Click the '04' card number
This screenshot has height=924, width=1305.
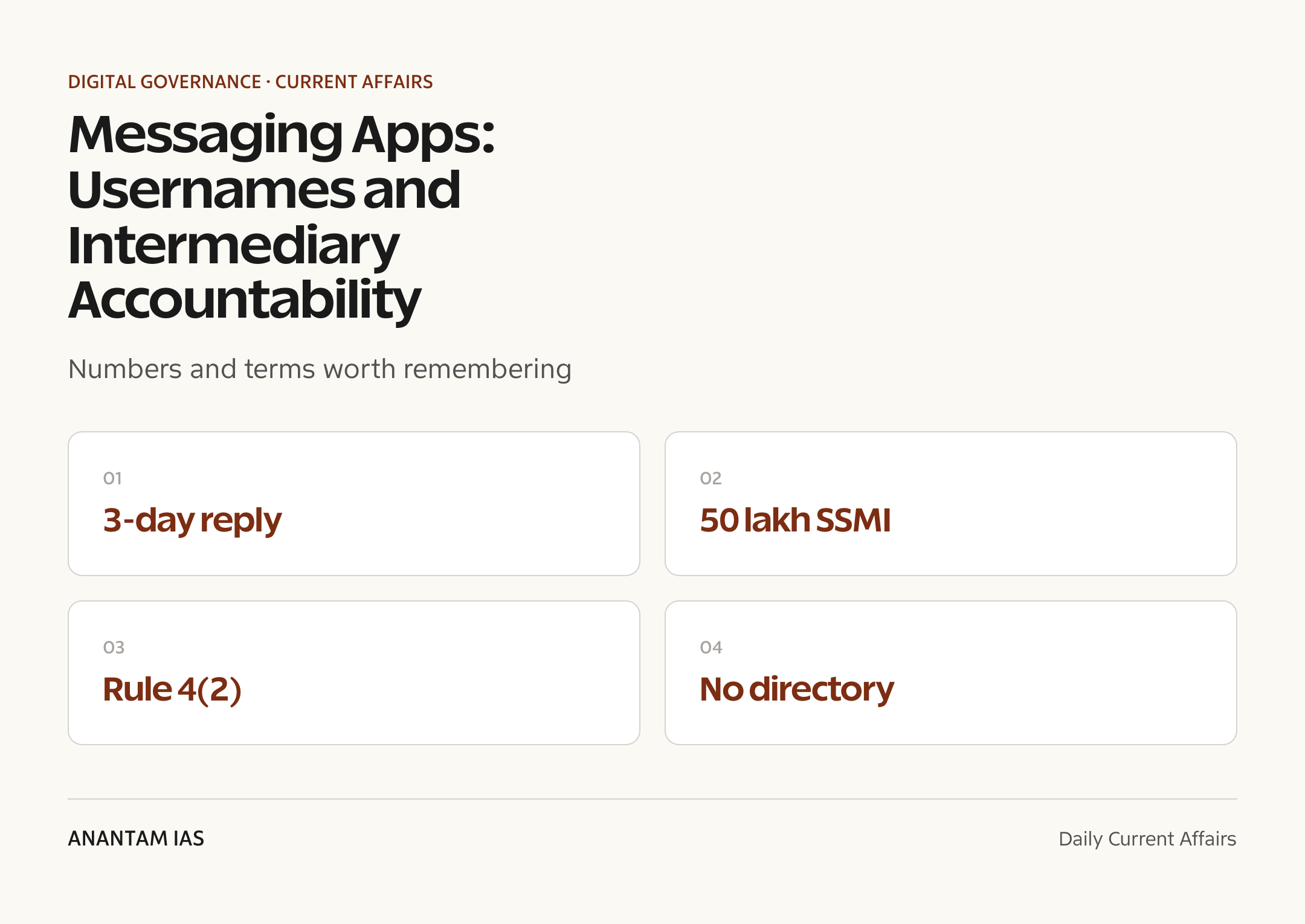(711, 647)
